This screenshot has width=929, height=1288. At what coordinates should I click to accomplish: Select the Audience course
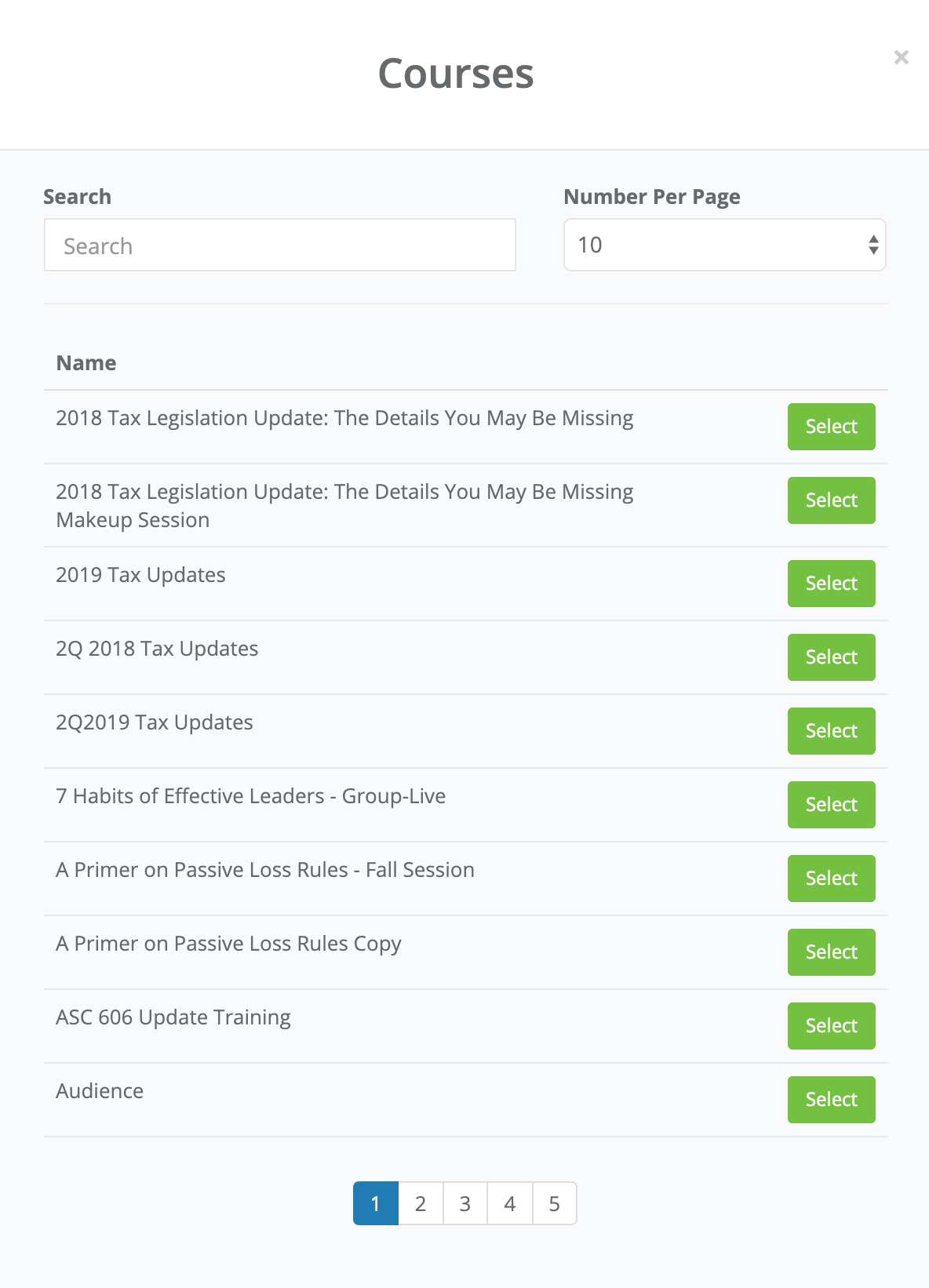(832, 1100)
